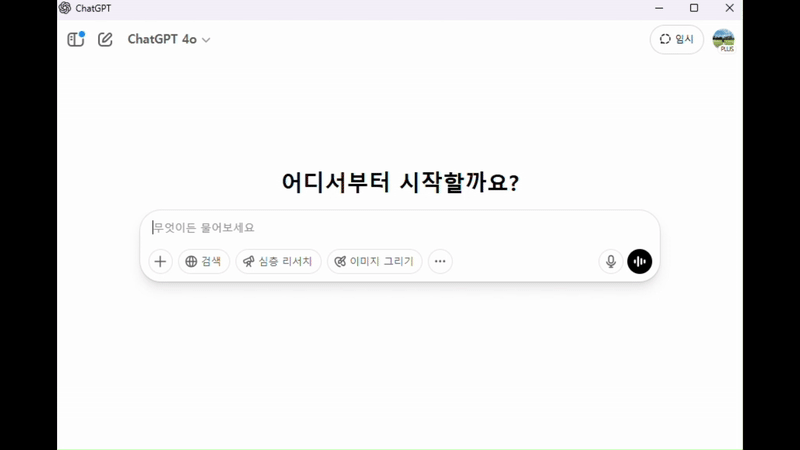Open the sidebar panel toggle
The height and width of the screenshot is (450, 800).
click(x=76, y=39)
